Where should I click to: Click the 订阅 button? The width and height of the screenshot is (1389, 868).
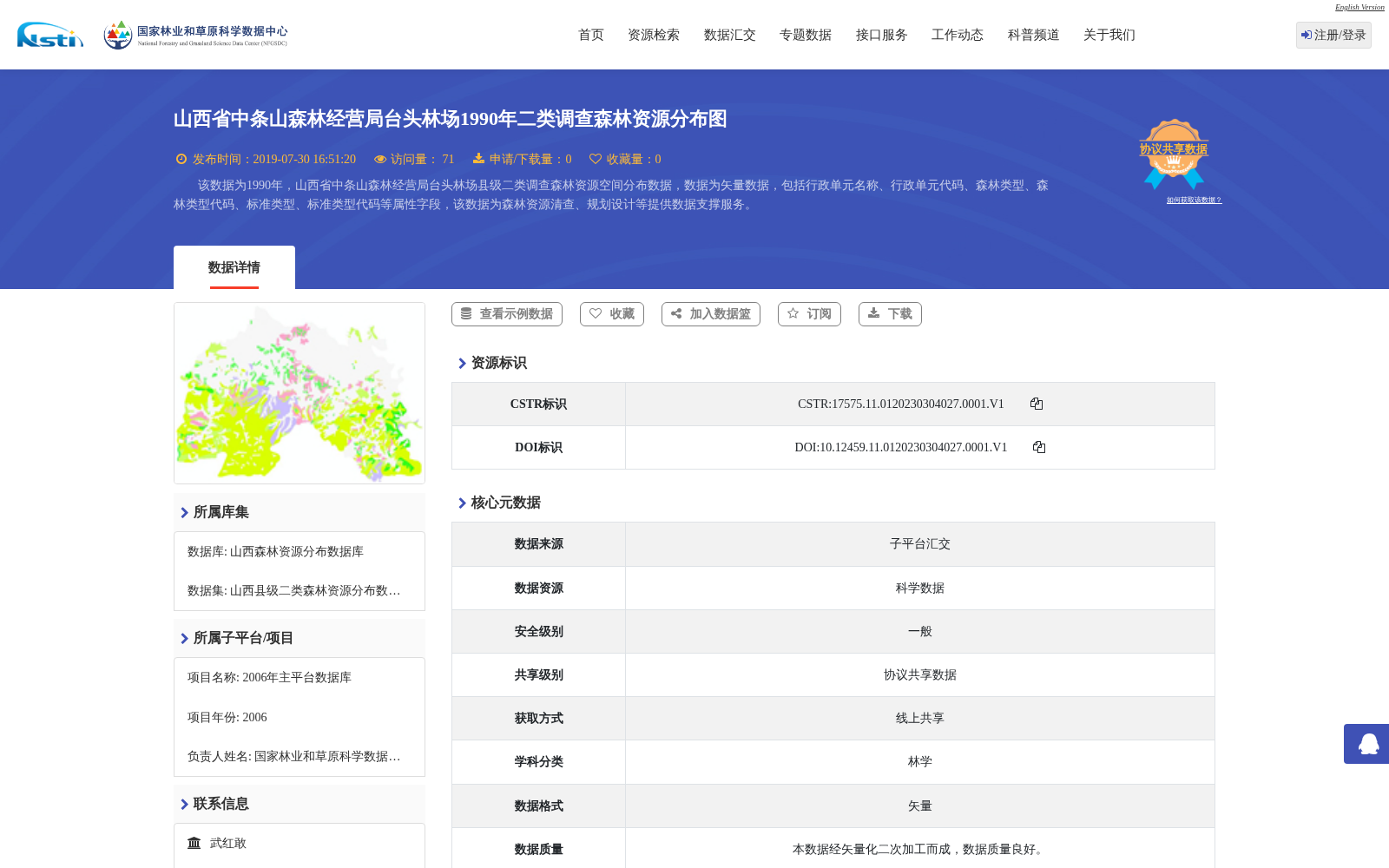(809, 314)
